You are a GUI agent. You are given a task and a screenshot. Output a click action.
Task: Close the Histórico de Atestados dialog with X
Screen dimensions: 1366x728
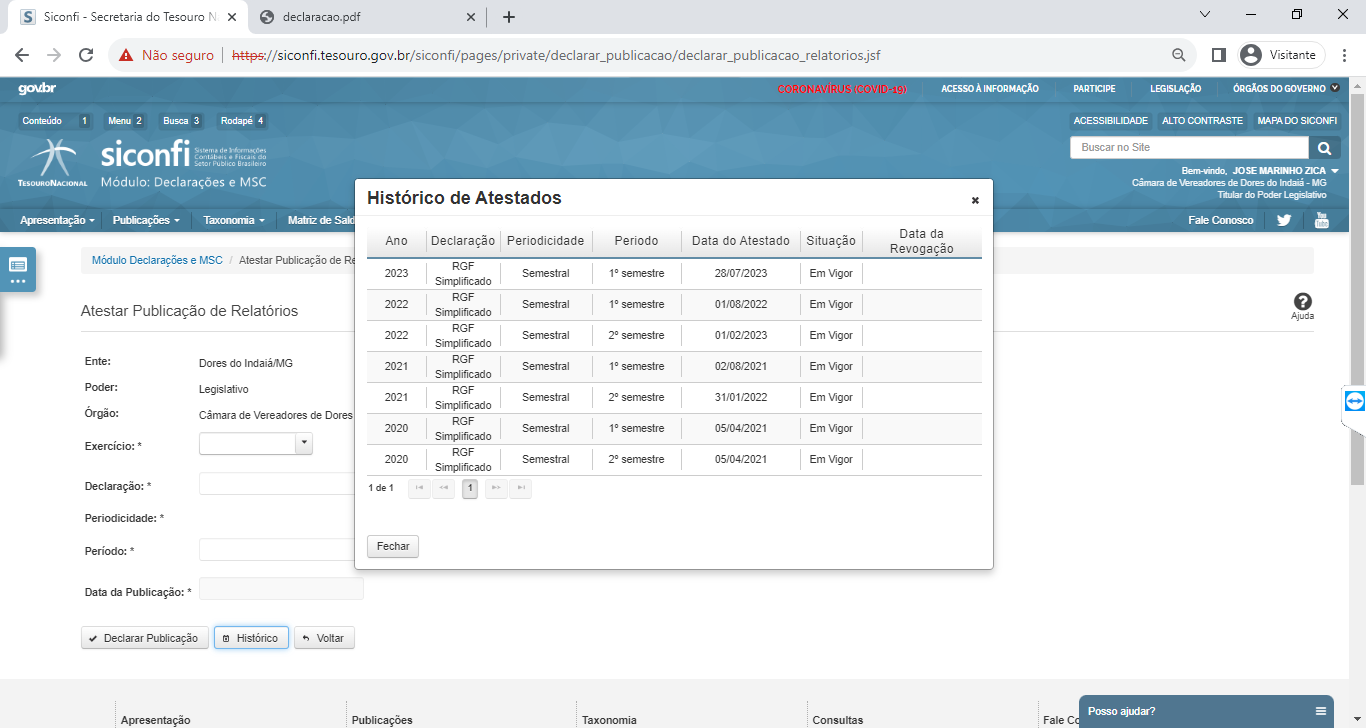pyautogui.click(x=975, y=200)
